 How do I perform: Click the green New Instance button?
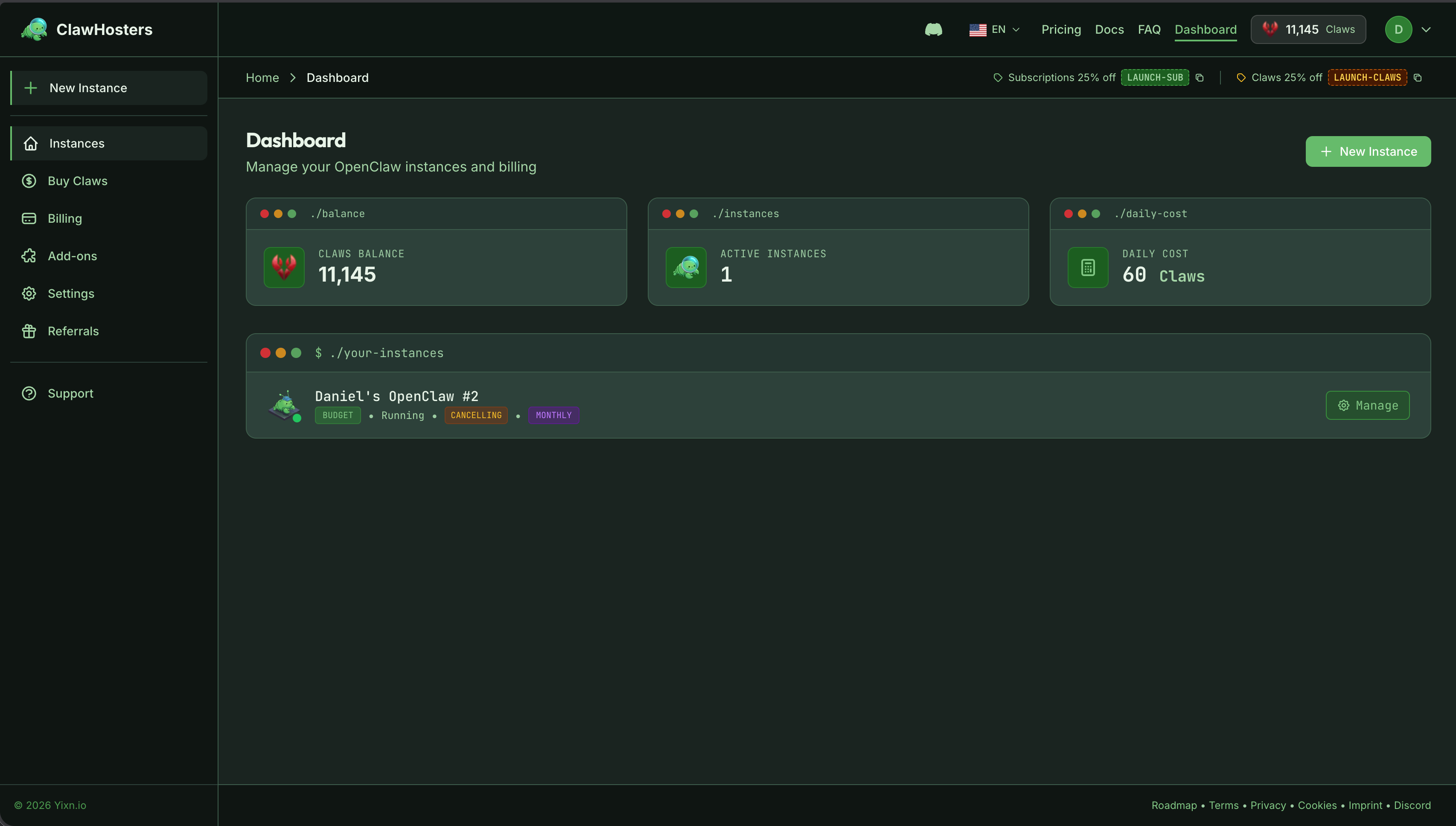(1368, 151)
